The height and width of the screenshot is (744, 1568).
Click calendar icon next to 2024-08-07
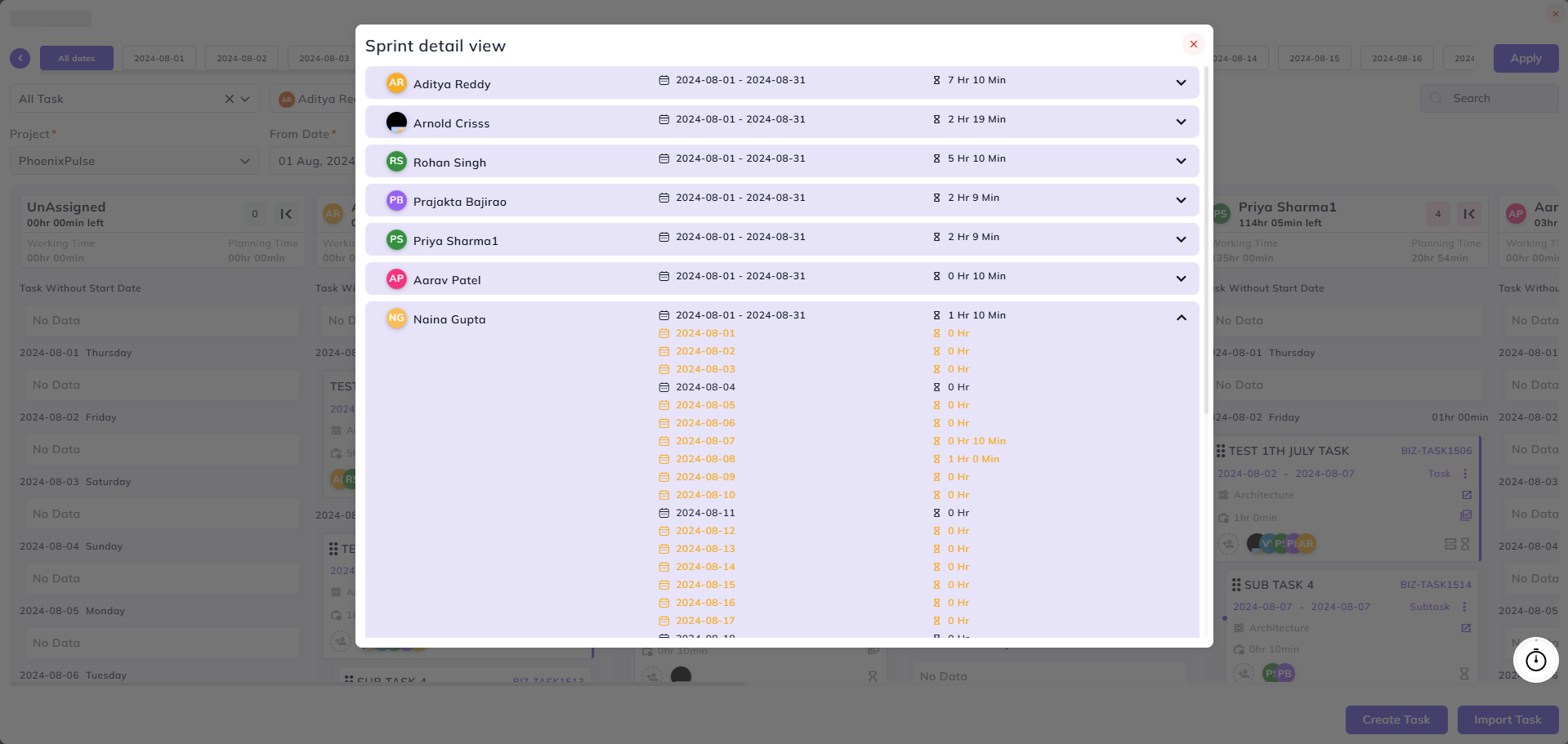point(664,441)
